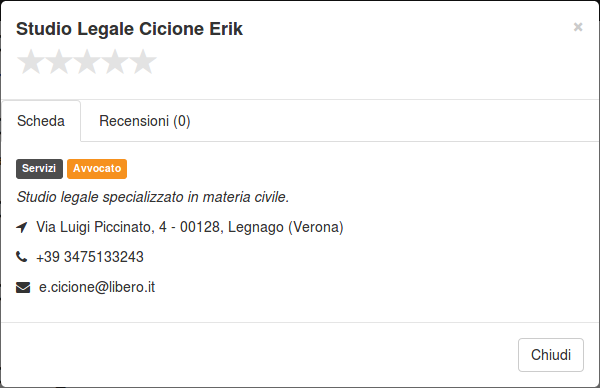Click the orange Avvocato badge
The height and width of the screenshot is (388, 600).
(x=97, y=169)
